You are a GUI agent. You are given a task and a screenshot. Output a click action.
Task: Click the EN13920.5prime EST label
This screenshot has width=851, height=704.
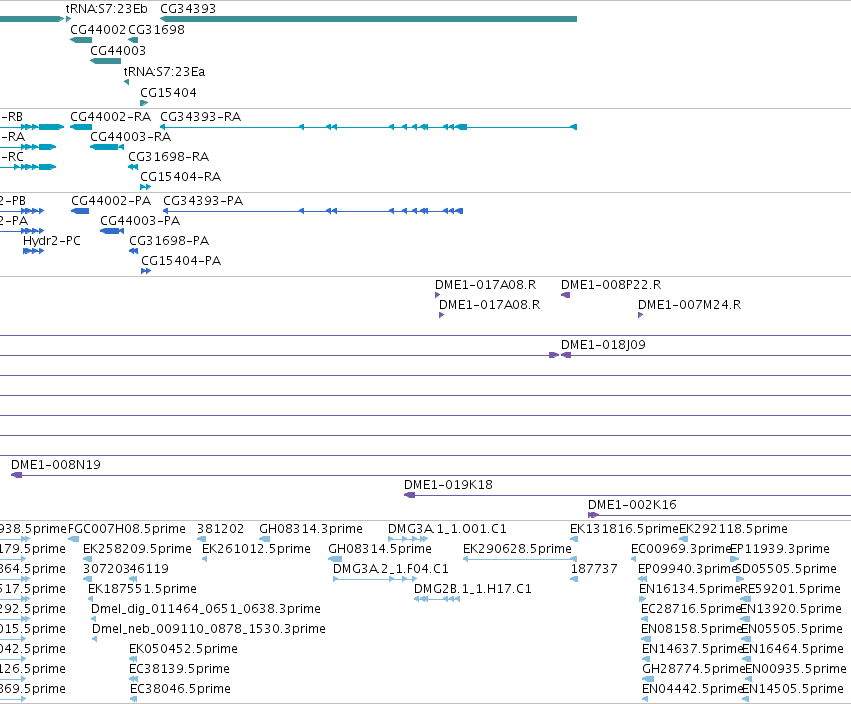[x=791, y=610]
